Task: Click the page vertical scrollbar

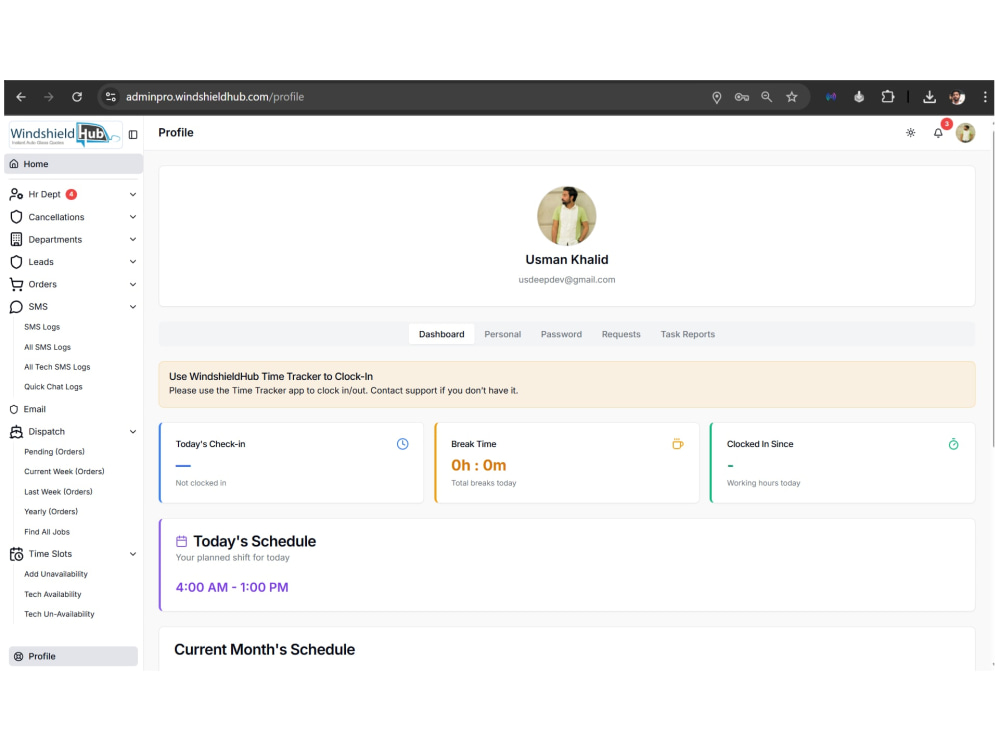Action: point(993,287)
